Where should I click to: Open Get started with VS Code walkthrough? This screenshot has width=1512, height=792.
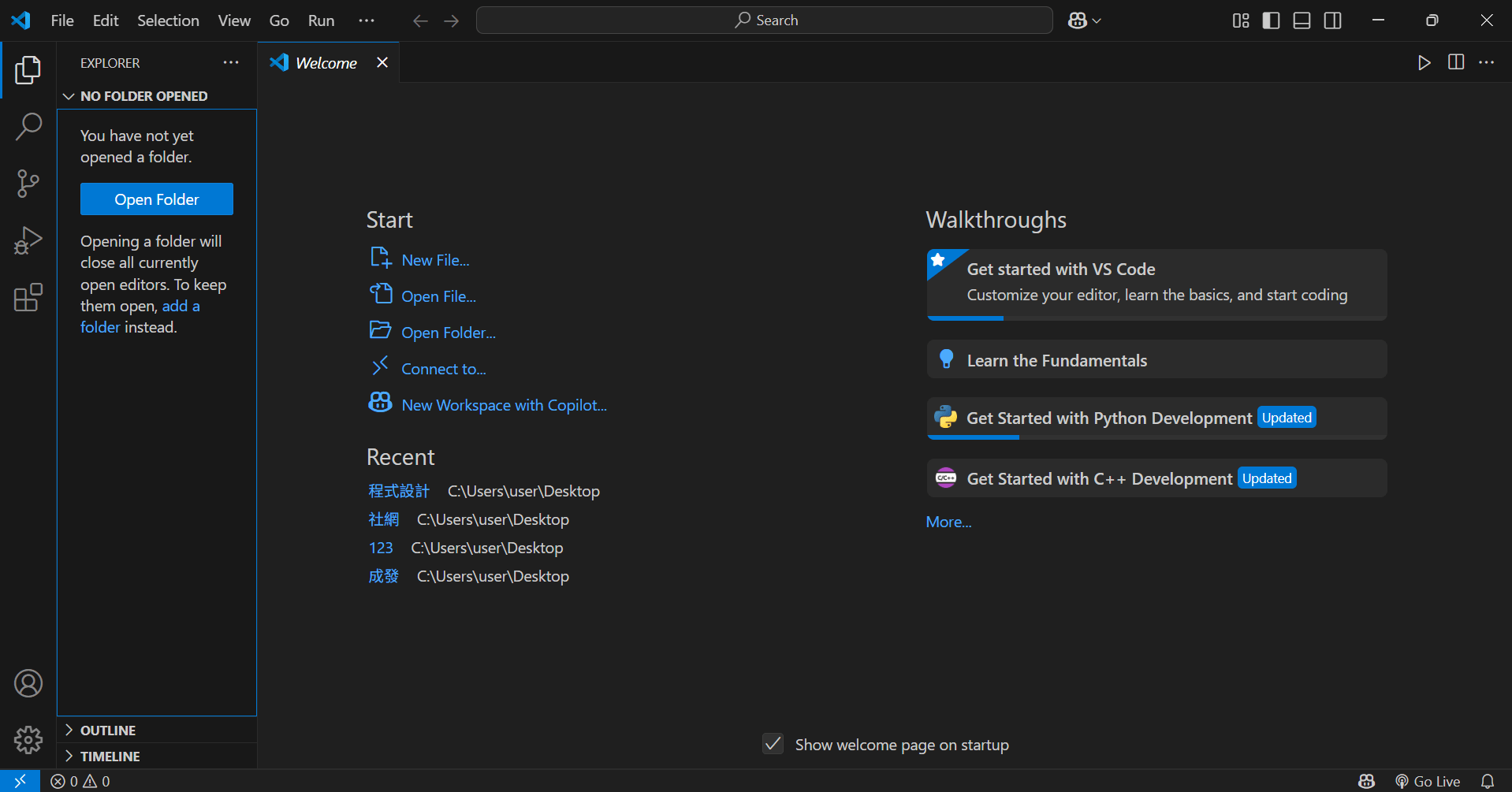tap(1156, 284)
